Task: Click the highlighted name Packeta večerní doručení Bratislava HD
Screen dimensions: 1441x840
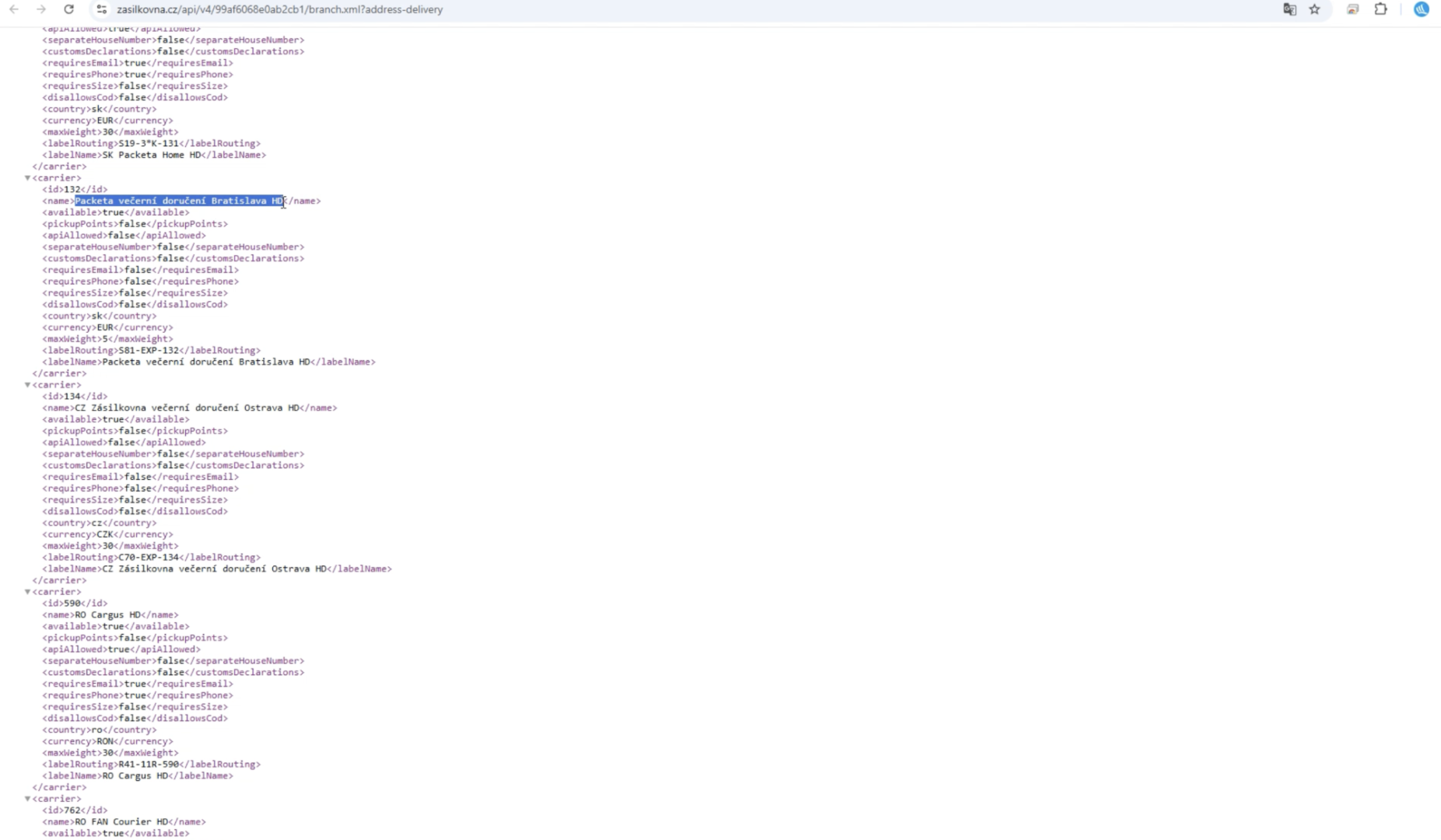Action: [179, 201]
